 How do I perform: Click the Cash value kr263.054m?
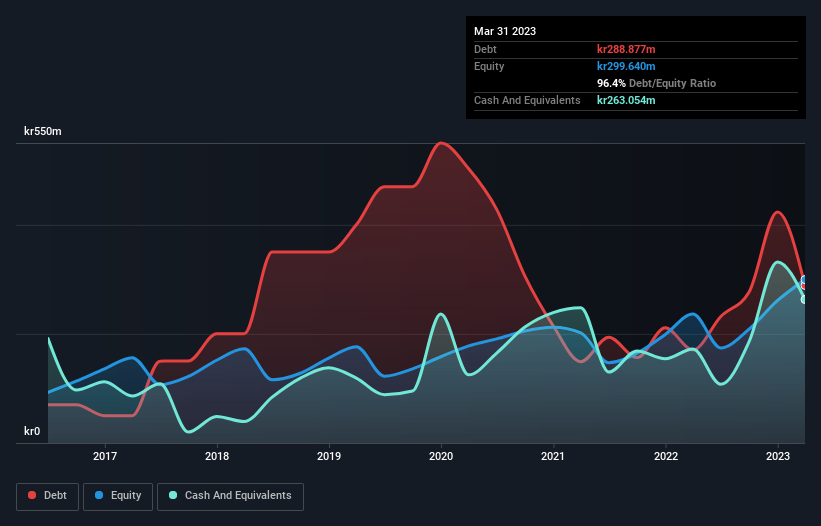(626, 100)
